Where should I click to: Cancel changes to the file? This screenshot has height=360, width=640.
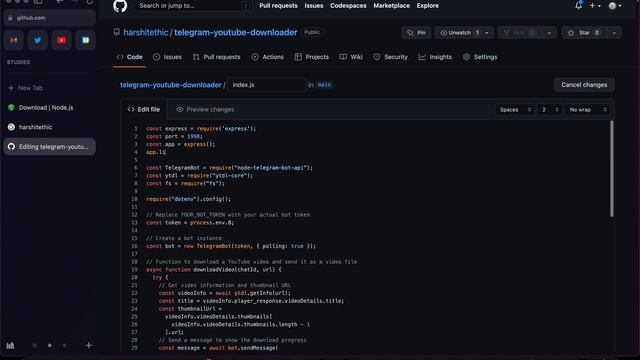(x=584, y=85)
